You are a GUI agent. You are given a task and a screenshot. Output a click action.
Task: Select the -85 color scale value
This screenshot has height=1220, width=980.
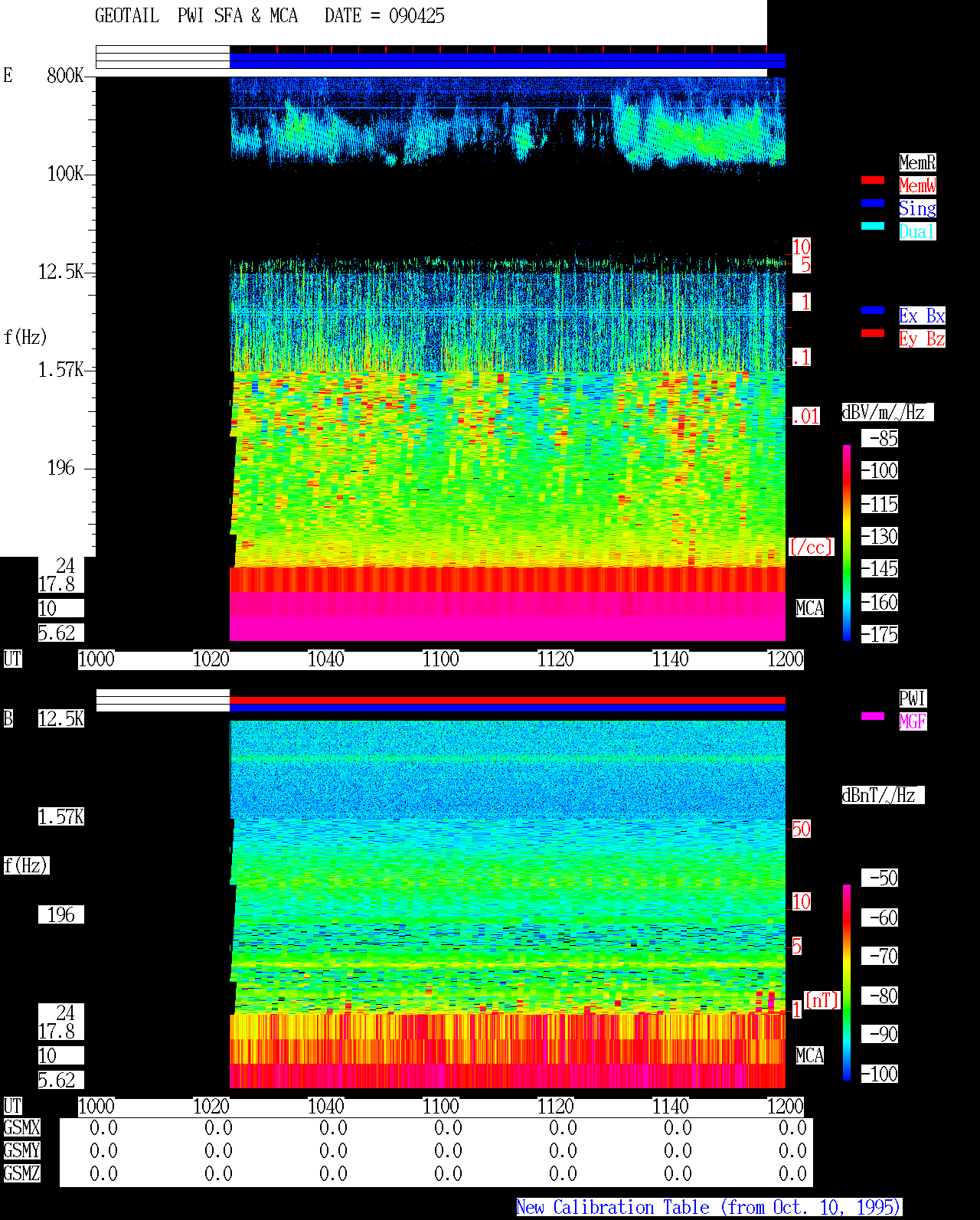pos(880,438)
